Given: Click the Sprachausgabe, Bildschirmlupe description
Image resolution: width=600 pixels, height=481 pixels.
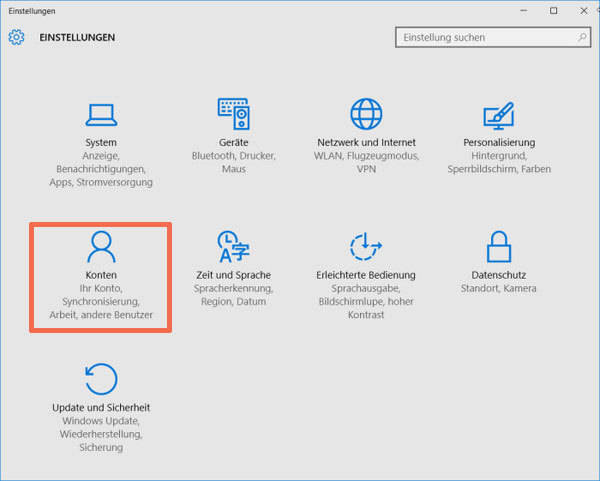Looking at the screenshot, I should (x=366, y=302).
